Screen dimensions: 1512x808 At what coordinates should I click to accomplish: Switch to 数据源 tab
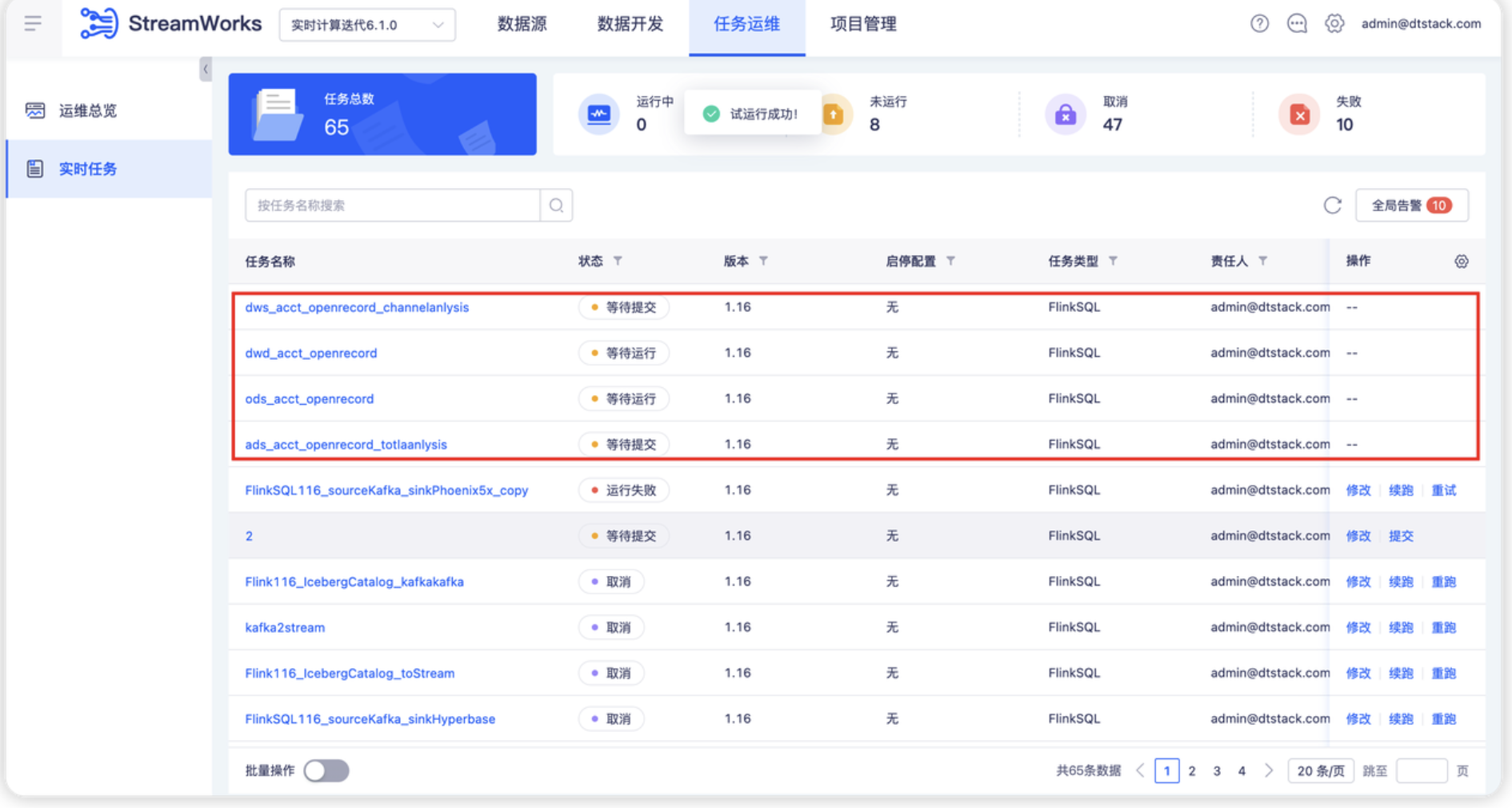click(522, 24)
